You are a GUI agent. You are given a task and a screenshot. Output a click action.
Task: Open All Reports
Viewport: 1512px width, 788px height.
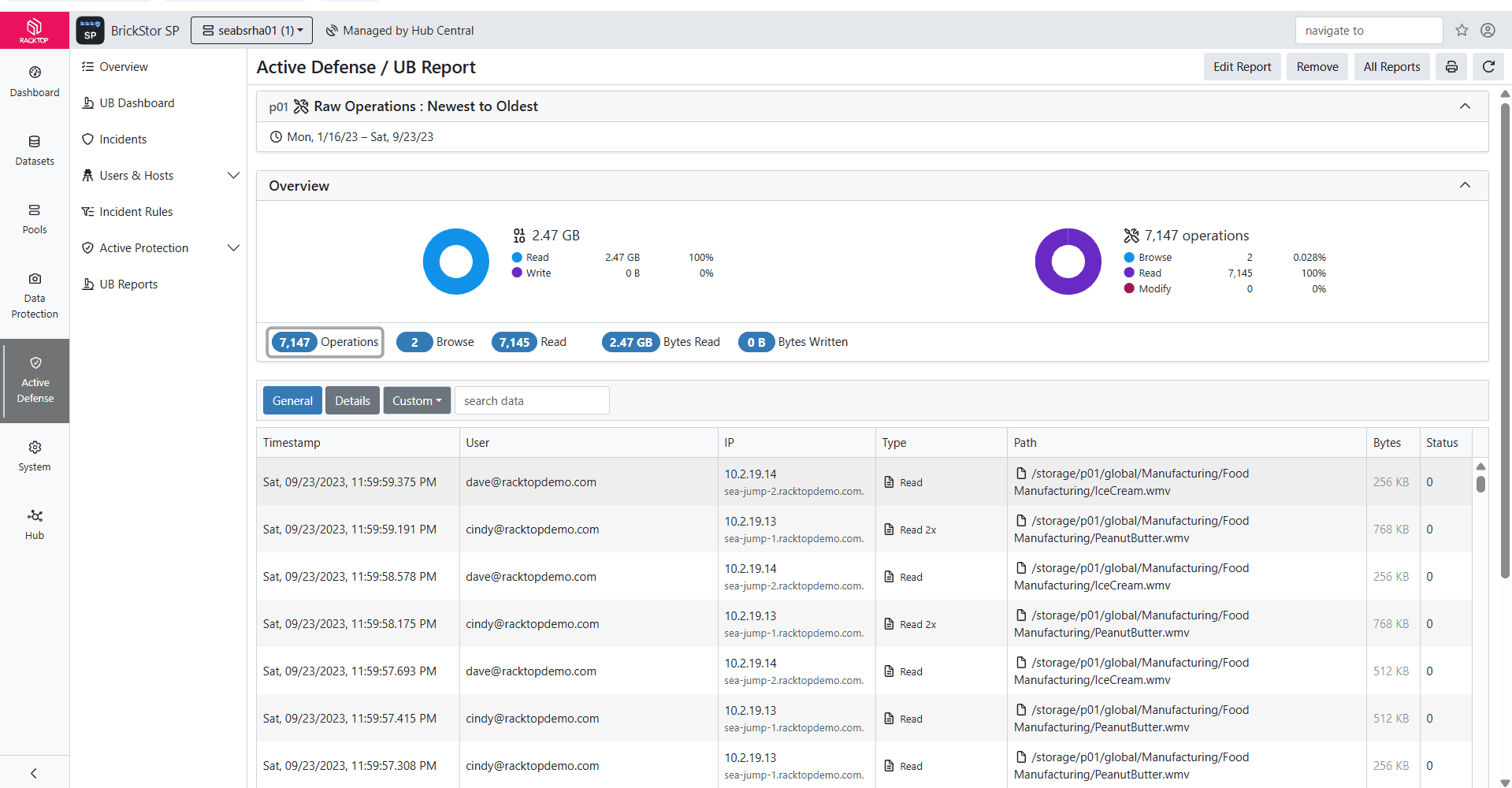point(1391,67)
